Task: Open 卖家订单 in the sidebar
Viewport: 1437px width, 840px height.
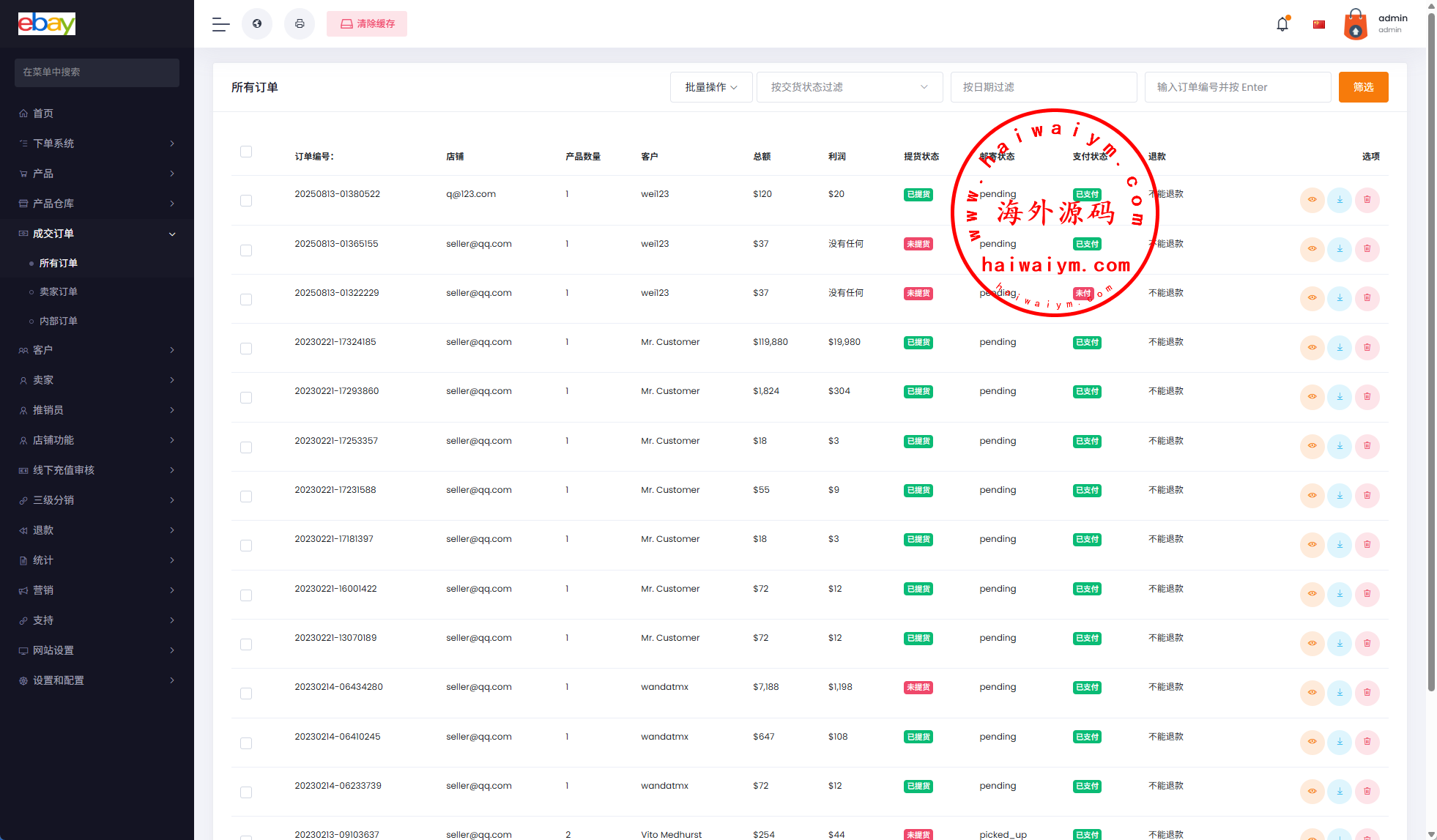Action: tap(59, 291)
